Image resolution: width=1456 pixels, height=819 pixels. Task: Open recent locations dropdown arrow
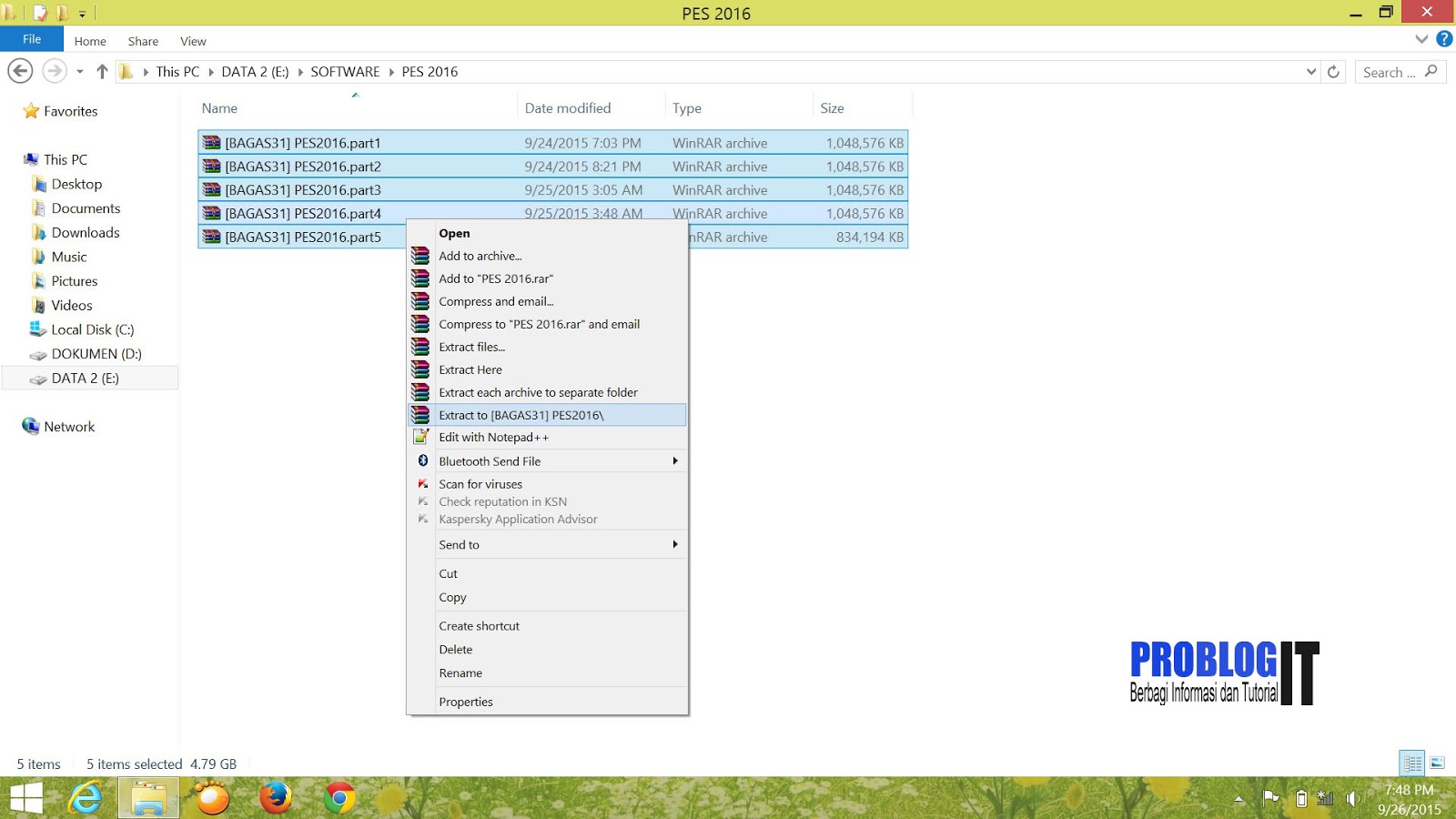click(x=80, y=71)
